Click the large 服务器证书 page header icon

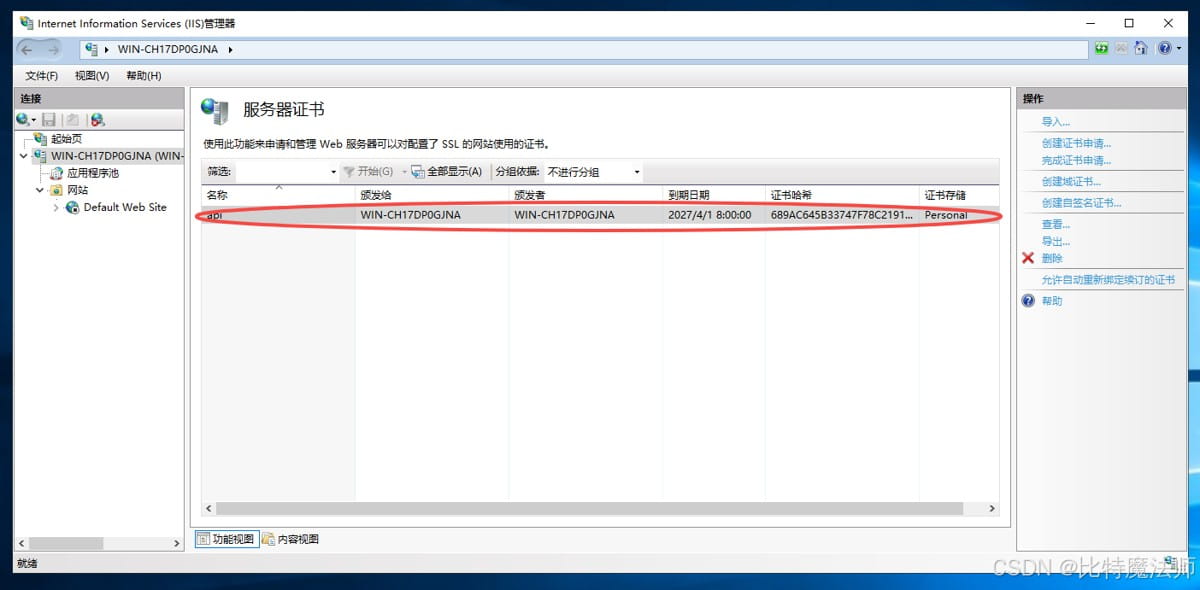215,110
